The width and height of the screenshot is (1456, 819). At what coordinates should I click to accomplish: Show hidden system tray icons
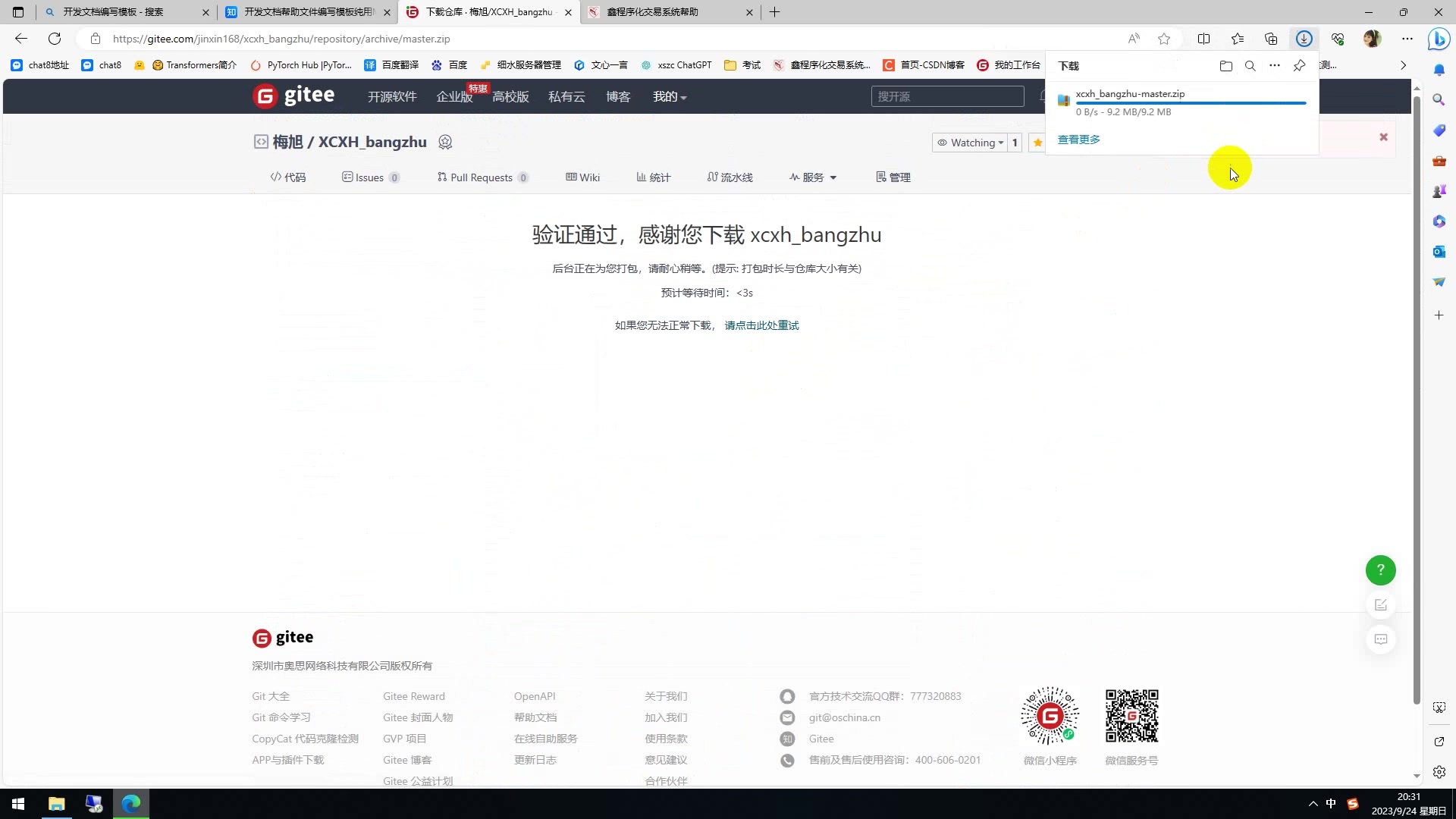tap(1313, 804)
